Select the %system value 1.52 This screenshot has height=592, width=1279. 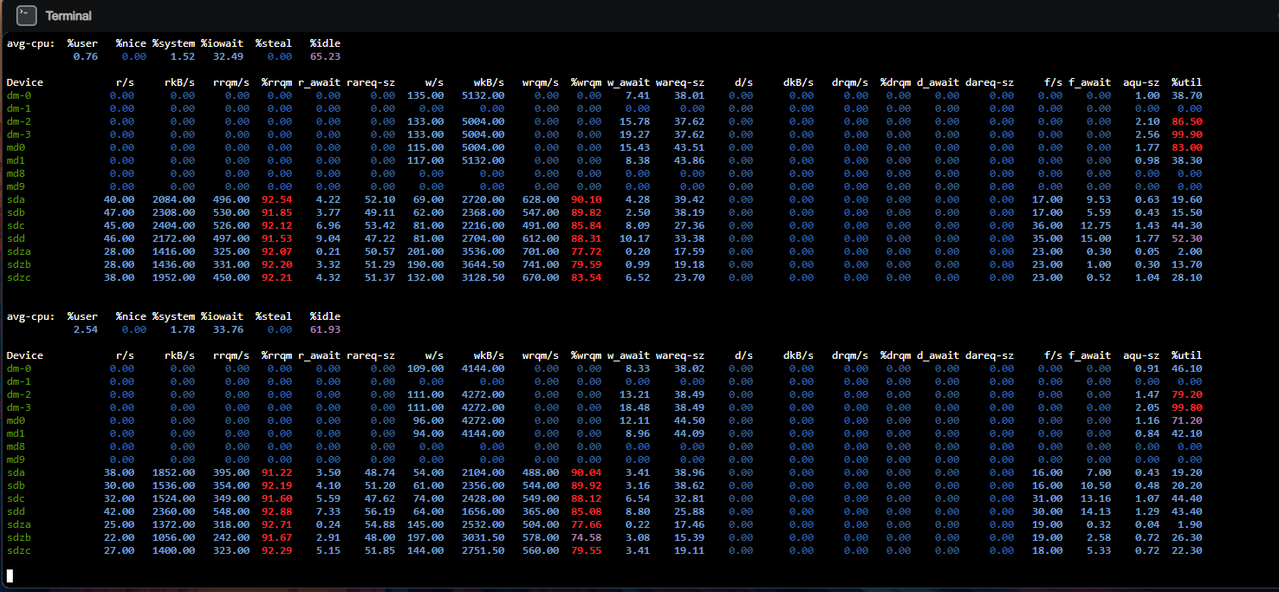[182, 57]
